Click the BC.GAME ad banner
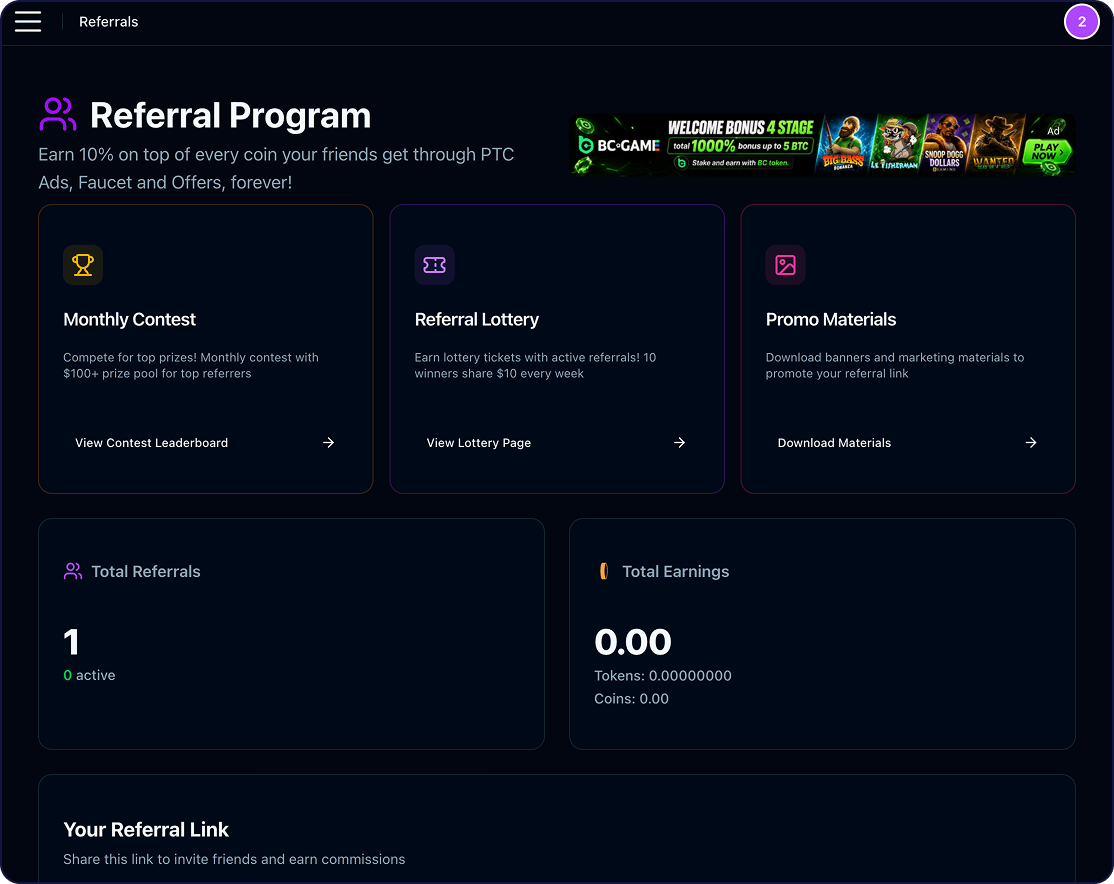1114x884 pixels. 823,145
